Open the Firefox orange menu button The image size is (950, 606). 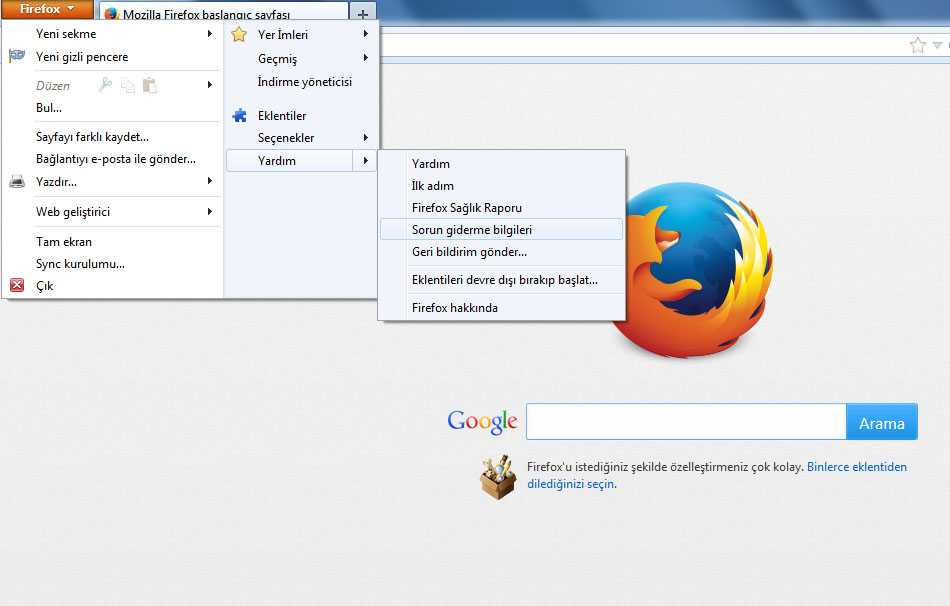[47, 9]
